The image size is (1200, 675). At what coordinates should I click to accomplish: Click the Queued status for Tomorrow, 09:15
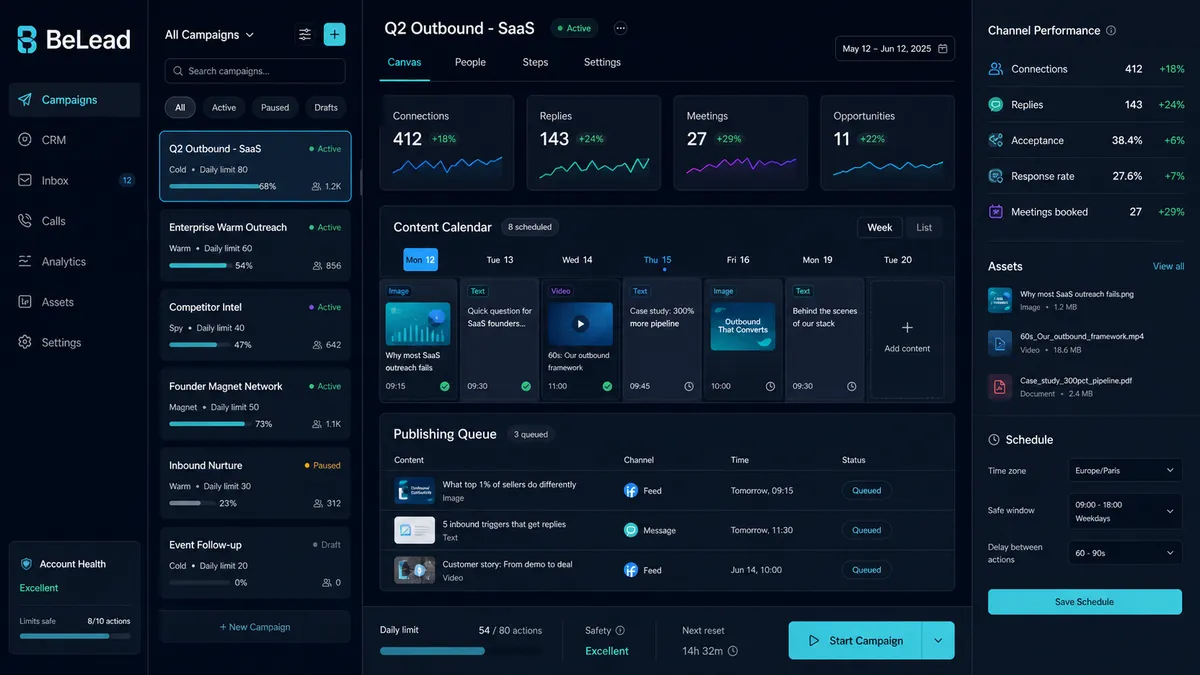867,491
